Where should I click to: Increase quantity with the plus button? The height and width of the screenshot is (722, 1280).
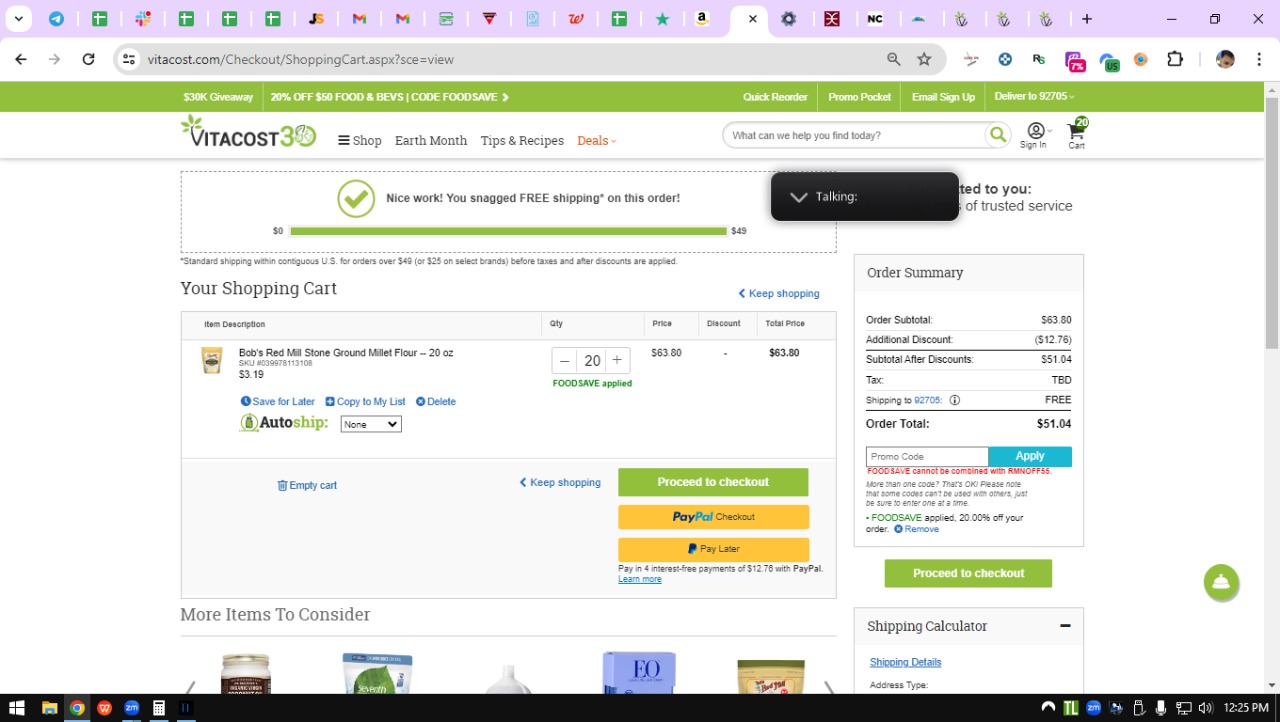pos(617,361)
